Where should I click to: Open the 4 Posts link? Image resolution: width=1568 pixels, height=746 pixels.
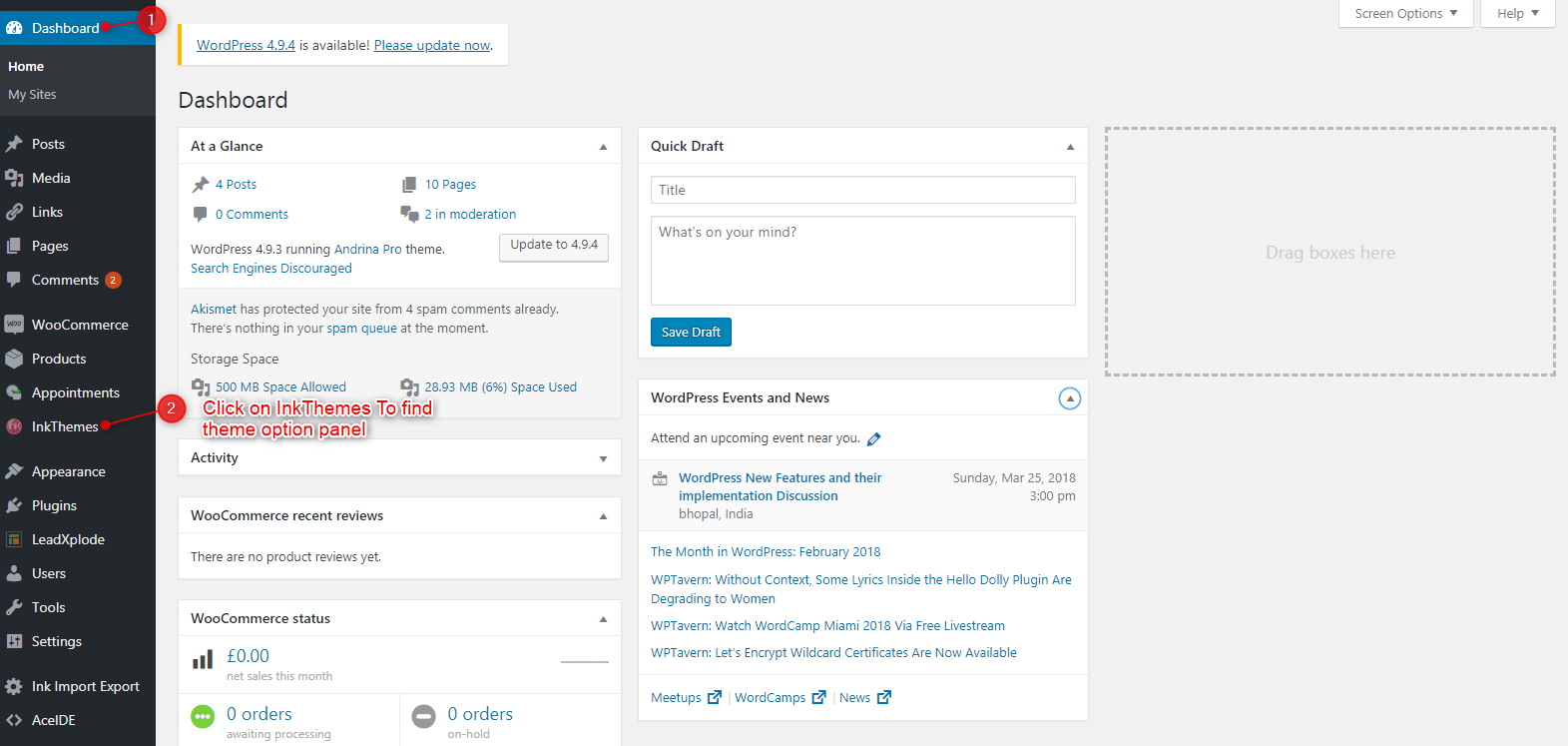pos(236,185)
